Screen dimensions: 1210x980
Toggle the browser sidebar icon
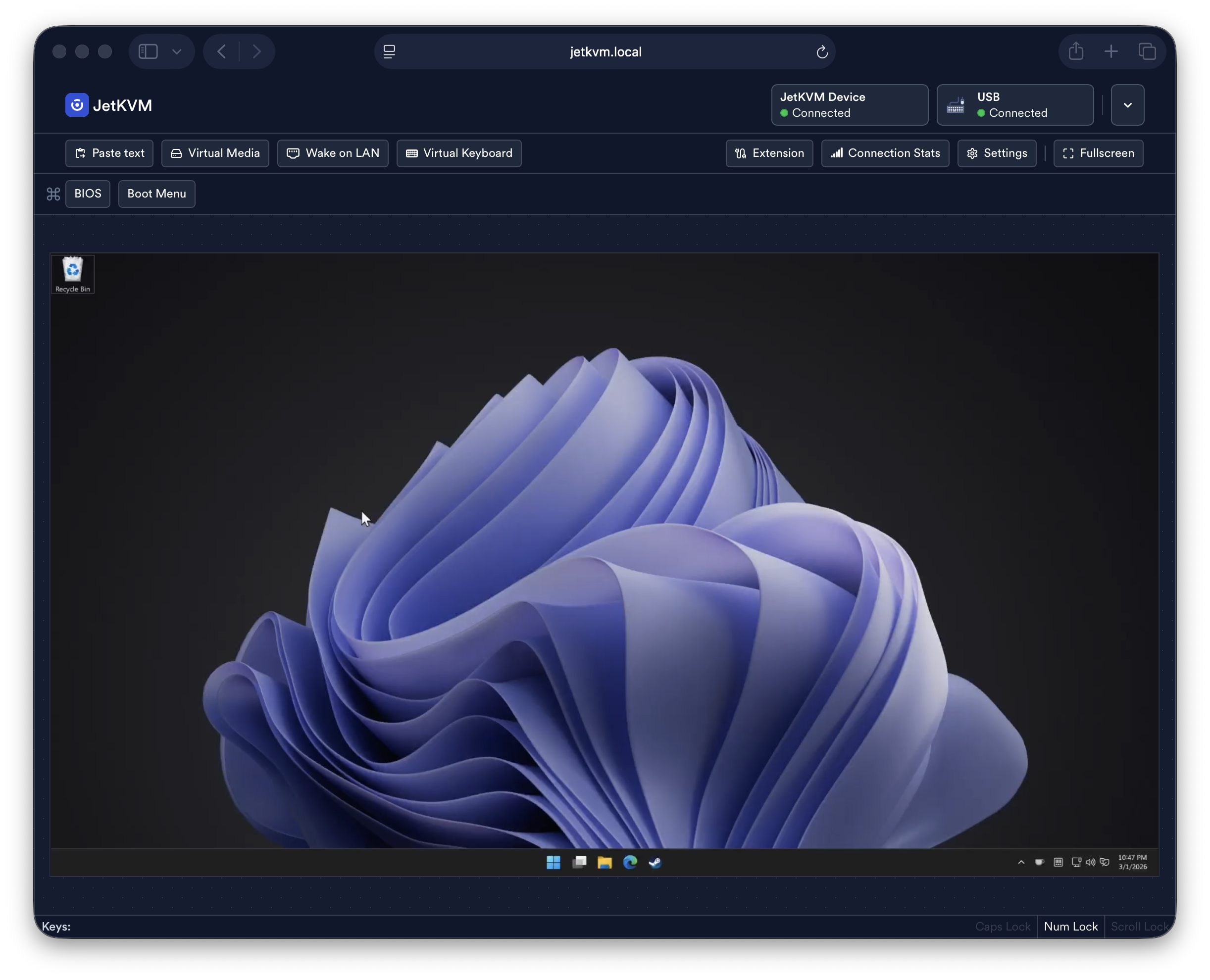coord(148,52)
